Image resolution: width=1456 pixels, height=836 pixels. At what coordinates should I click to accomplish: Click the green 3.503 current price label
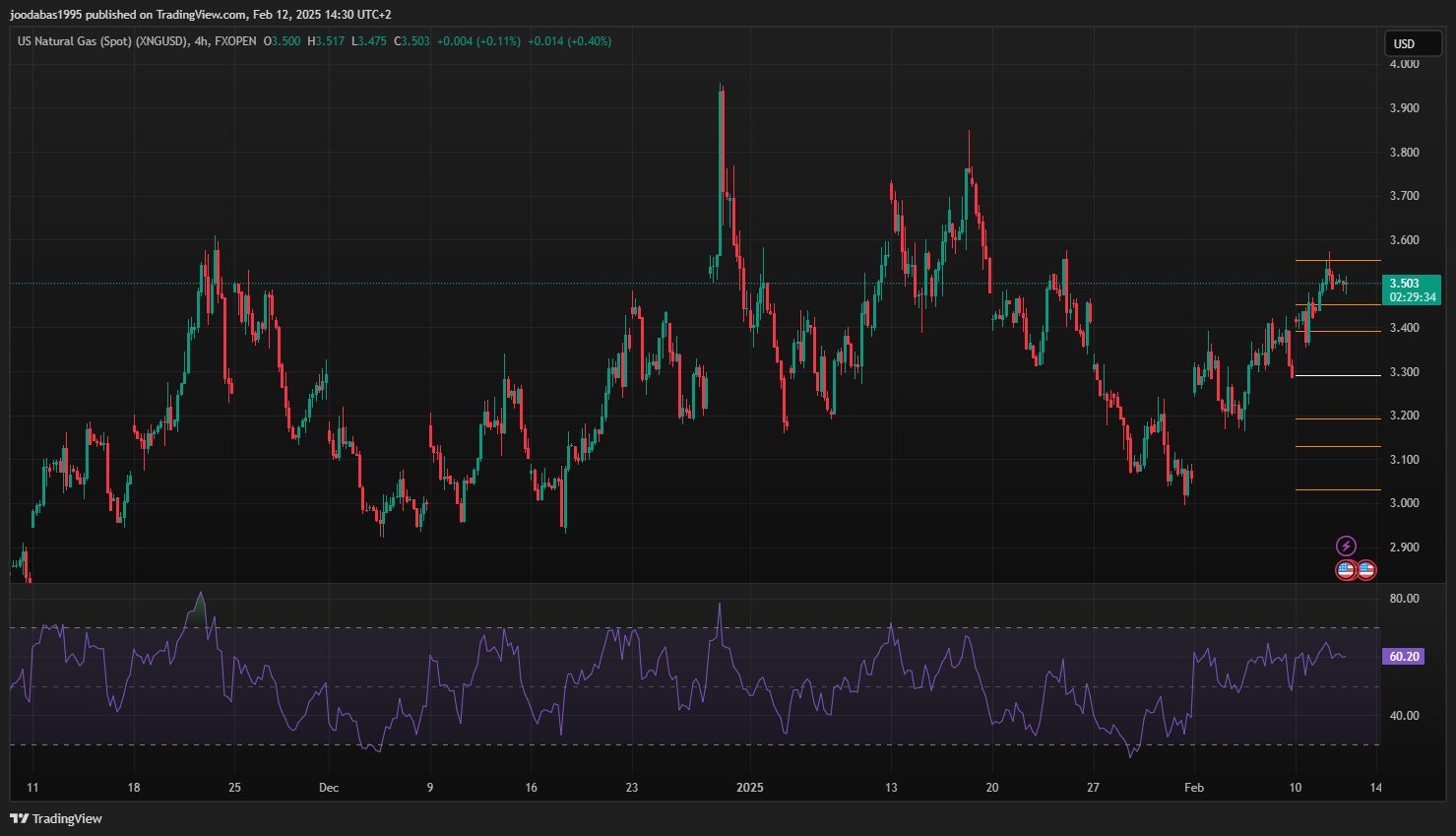pos(1405,284)
